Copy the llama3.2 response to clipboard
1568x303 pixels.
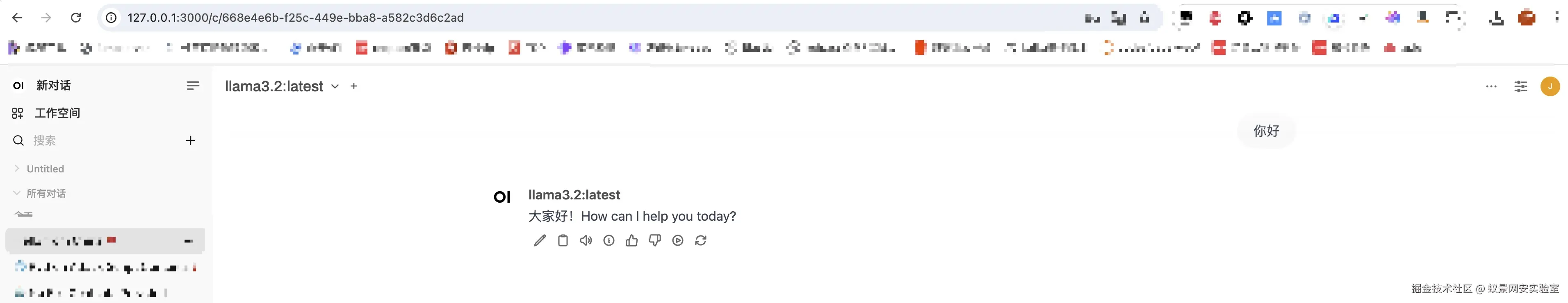563,241
